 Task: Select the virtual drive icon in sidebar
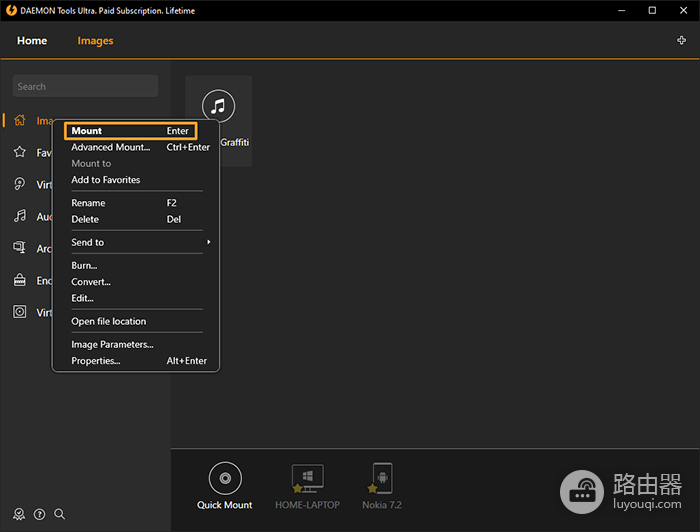(20, 312)
